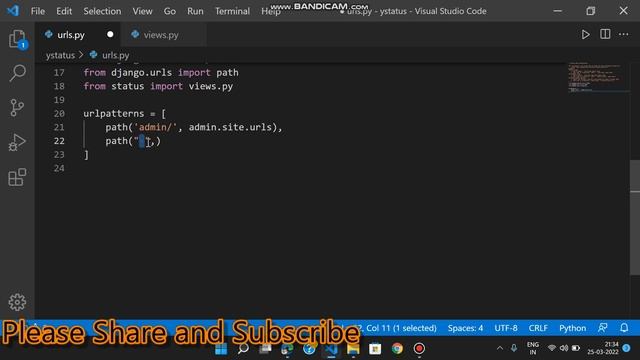The image size is (640, 360).
Task: Open the Go menu
Action: coord(170,11)
